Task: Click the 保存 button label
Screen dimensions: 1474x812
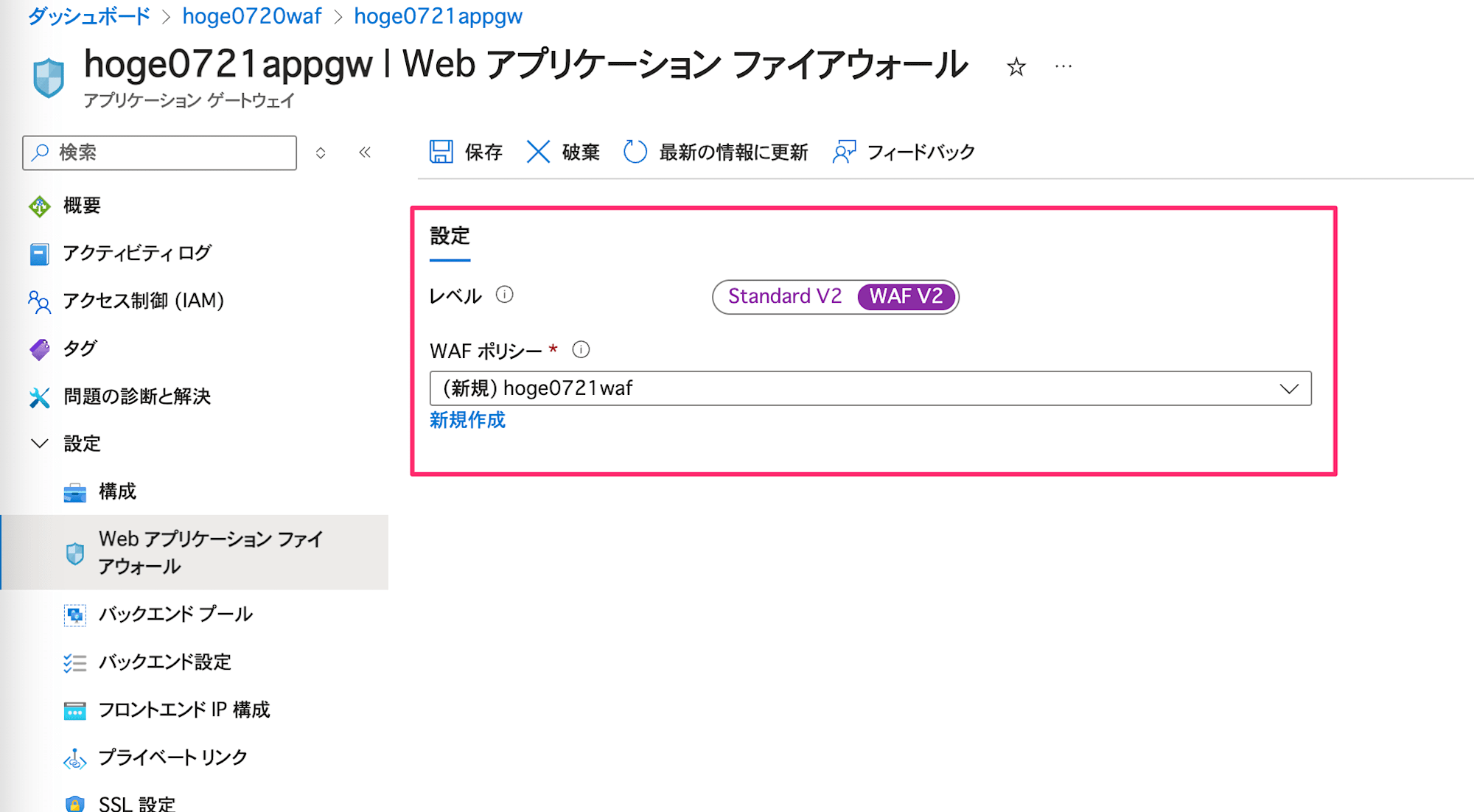Action: point(483,152)
